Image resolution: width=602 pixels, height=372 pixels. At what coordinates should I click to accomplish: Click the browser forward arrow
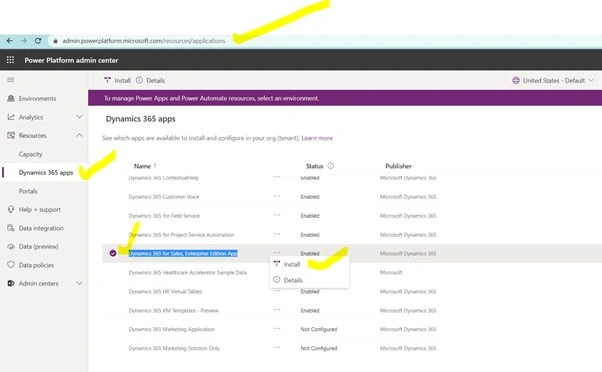point(24,41)
